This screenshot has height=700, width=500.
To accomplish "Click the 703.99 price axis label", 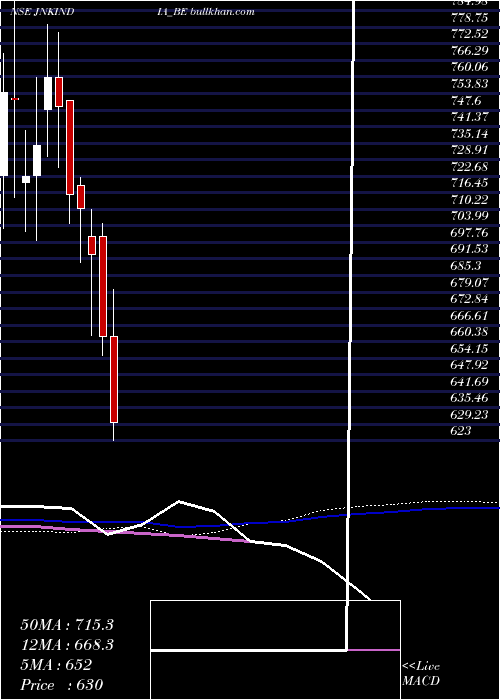I will 469,217.
